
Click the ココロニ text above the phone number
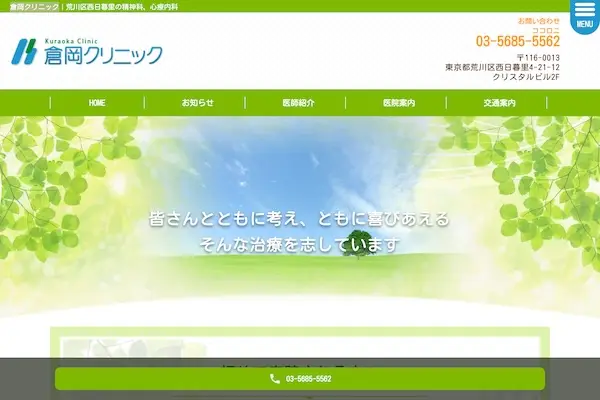[x=546, y=30]
